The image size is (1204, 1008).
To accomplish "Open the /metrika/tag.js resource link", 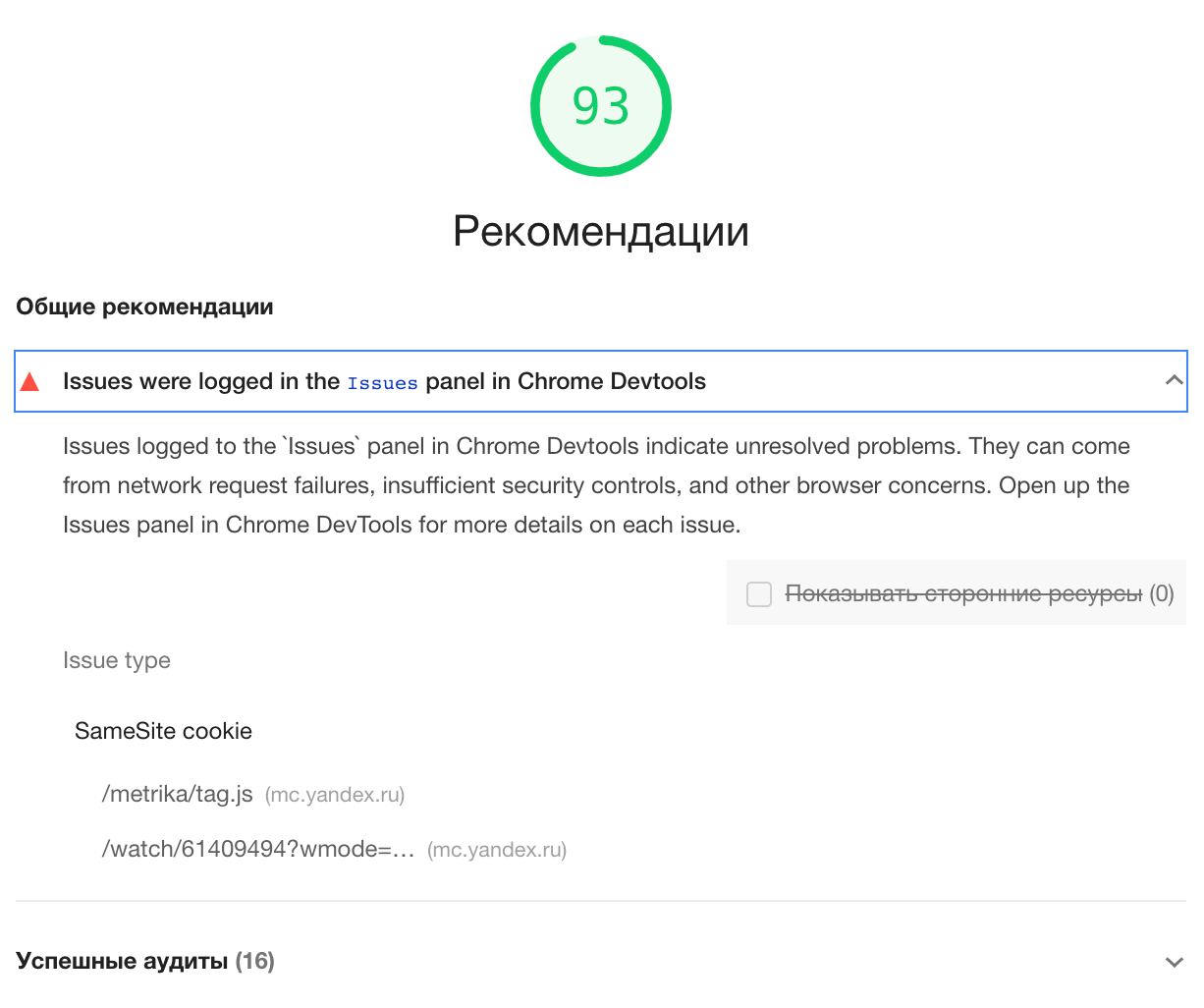I will coord(178,794).
